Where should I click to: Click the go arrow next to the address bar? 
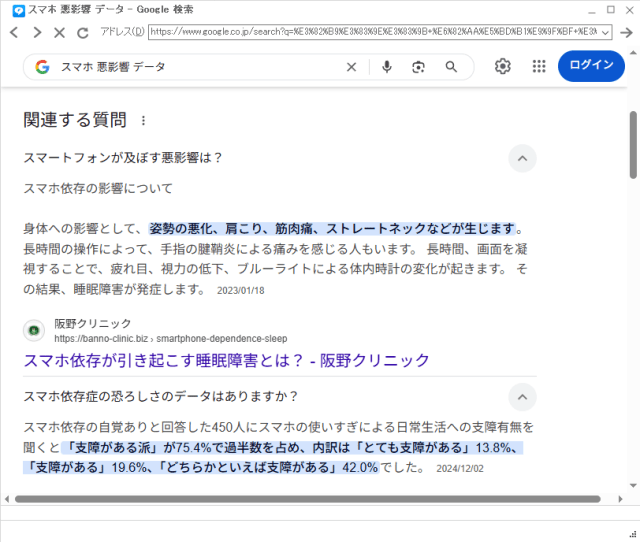click(626, 32)
